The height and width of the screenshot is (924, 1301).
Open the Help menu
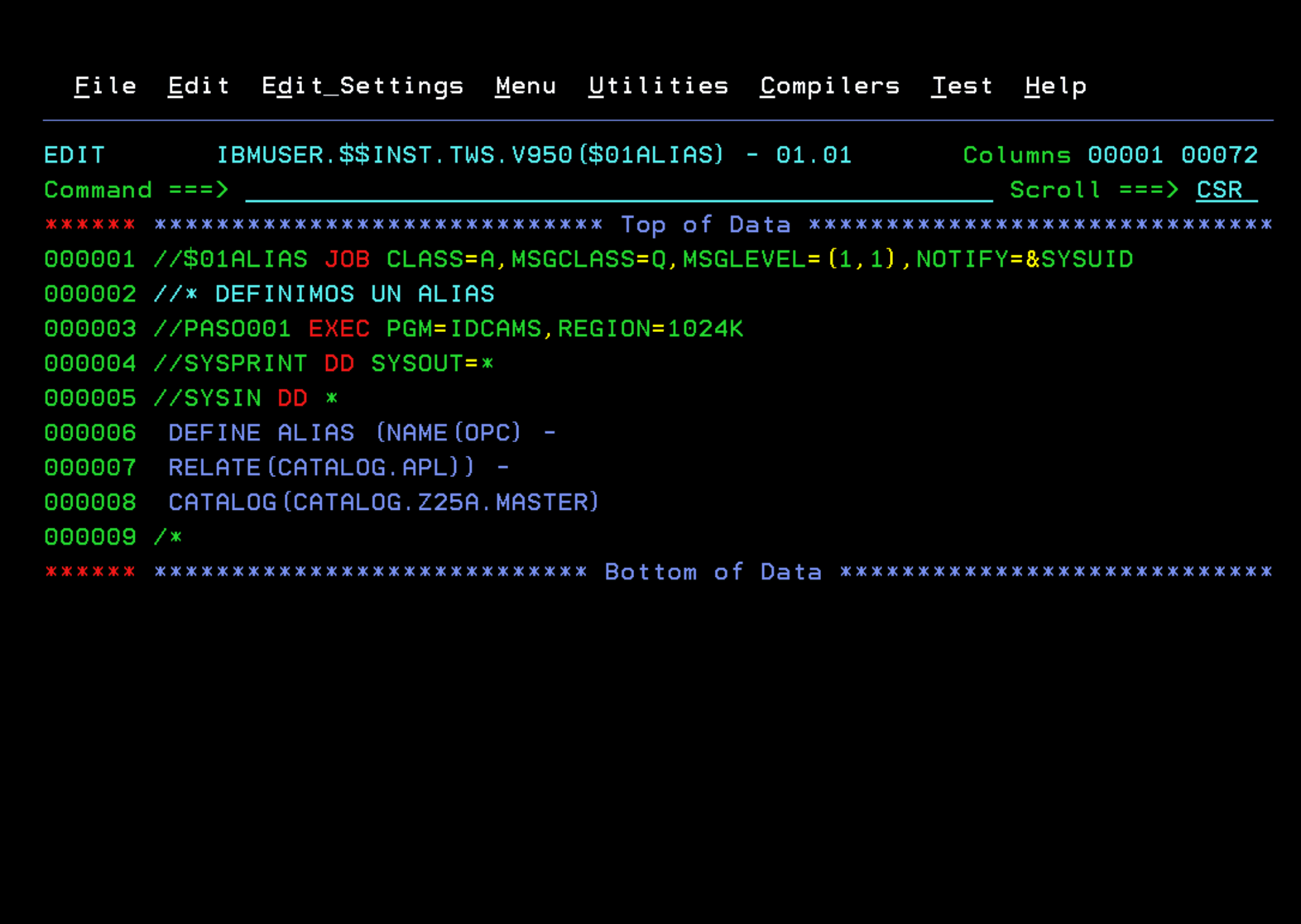pyautogui.click(x=1055, y=85)
